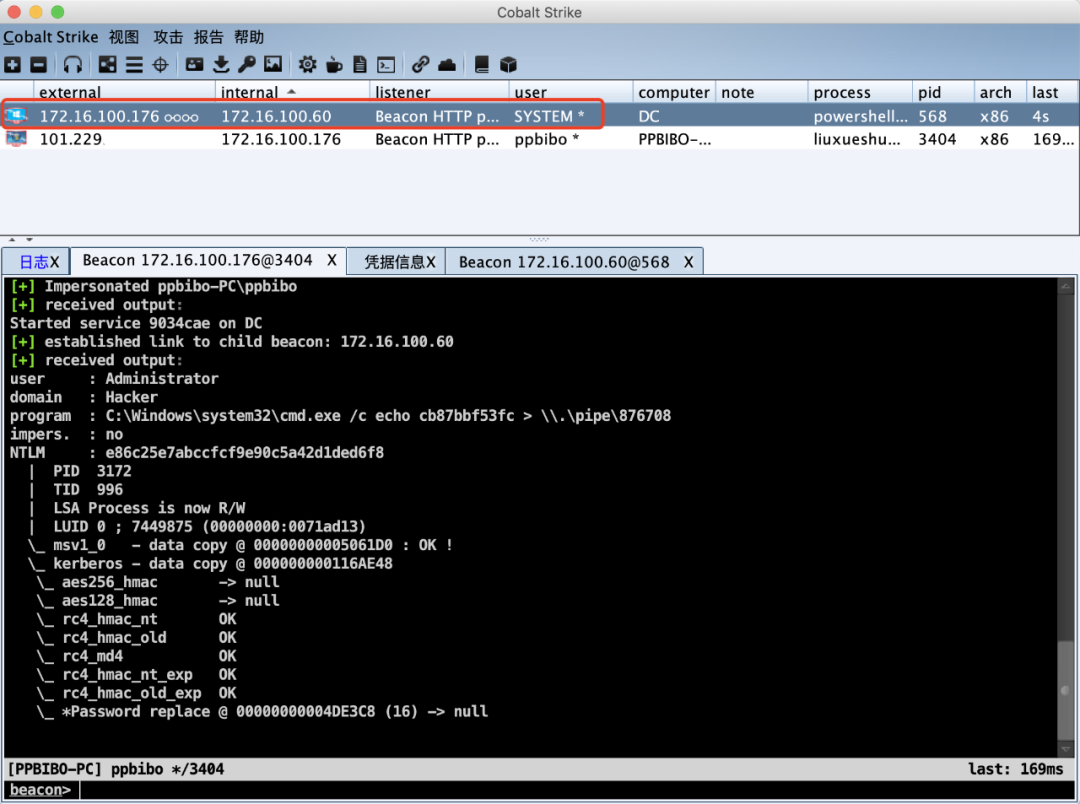Screen dimensions: 1080x804
Task: Close the Beacon 172.16.100.176@3404 tab
Action: [x=332, y=260]
